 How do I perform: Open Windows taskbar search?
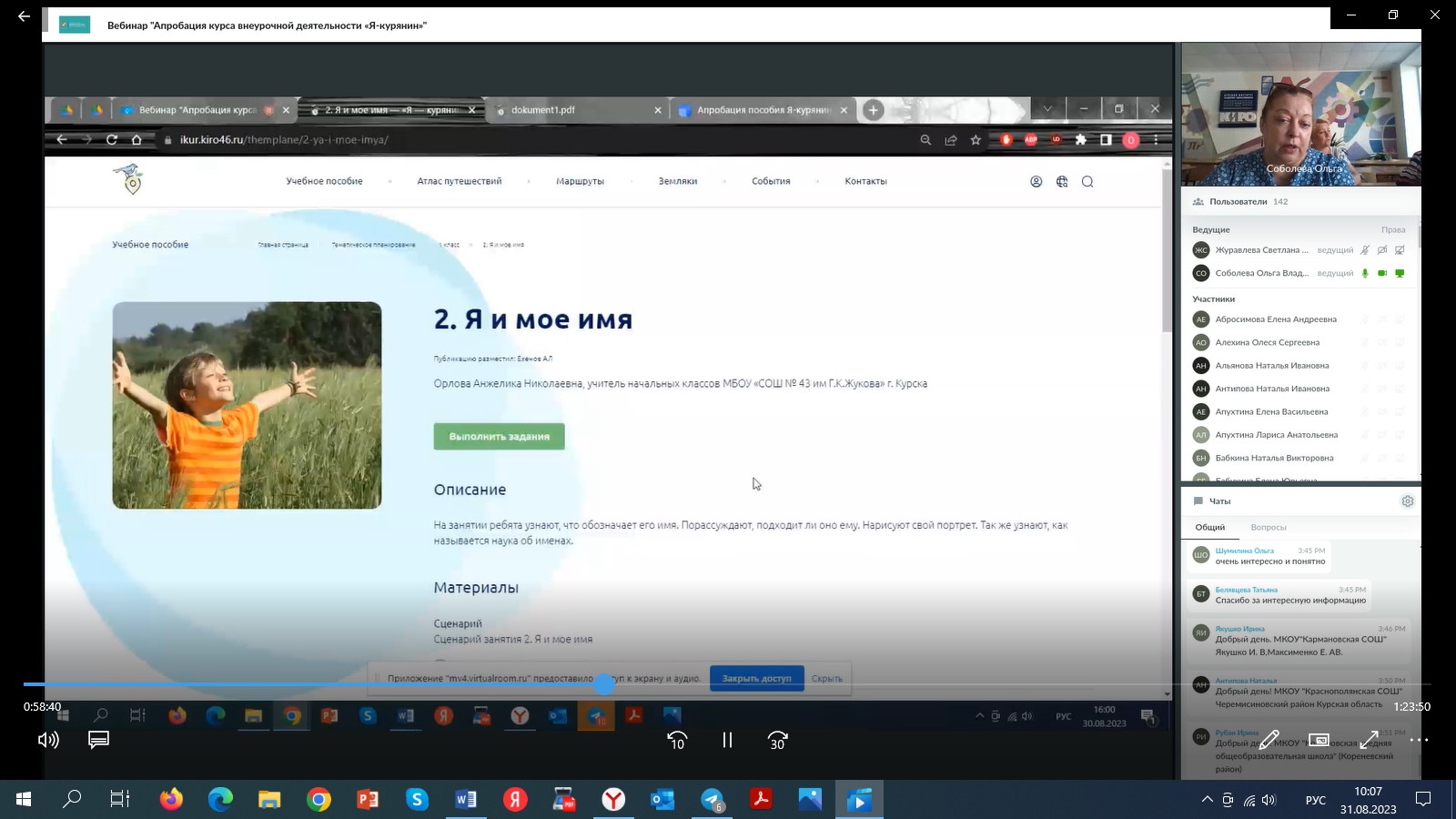click(72, 799)
